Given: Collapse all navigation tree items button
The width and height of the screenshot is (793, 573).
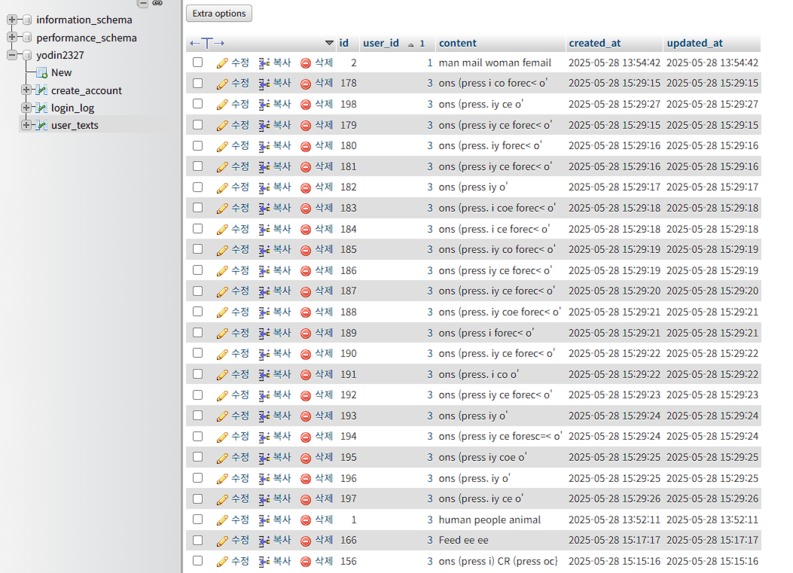Looking at the screenshot, I should coord(143,4).
